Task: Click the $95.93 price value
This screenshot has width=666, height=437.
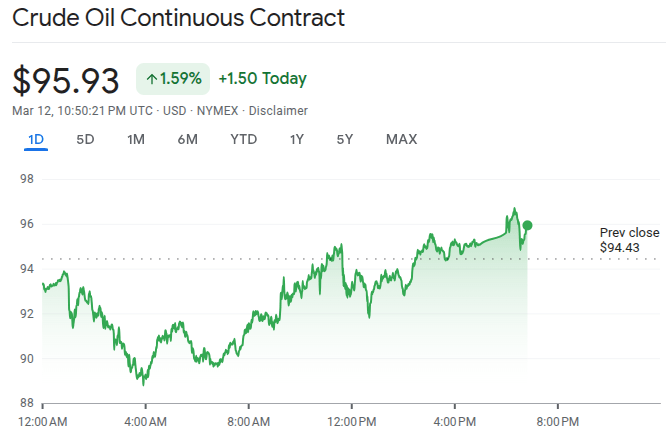Action: pos(66,80)
